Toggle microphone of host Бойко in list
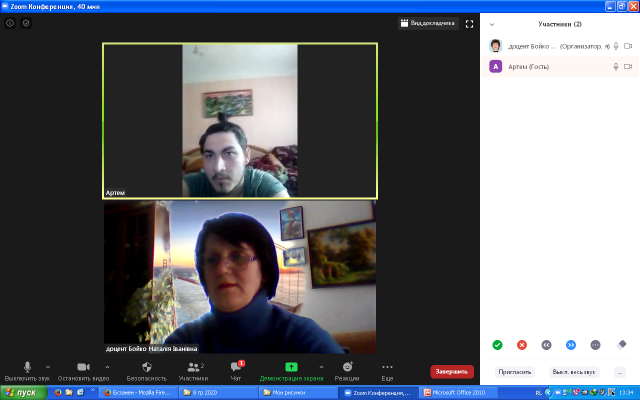 pyautogui.click(x=616, y=46)
